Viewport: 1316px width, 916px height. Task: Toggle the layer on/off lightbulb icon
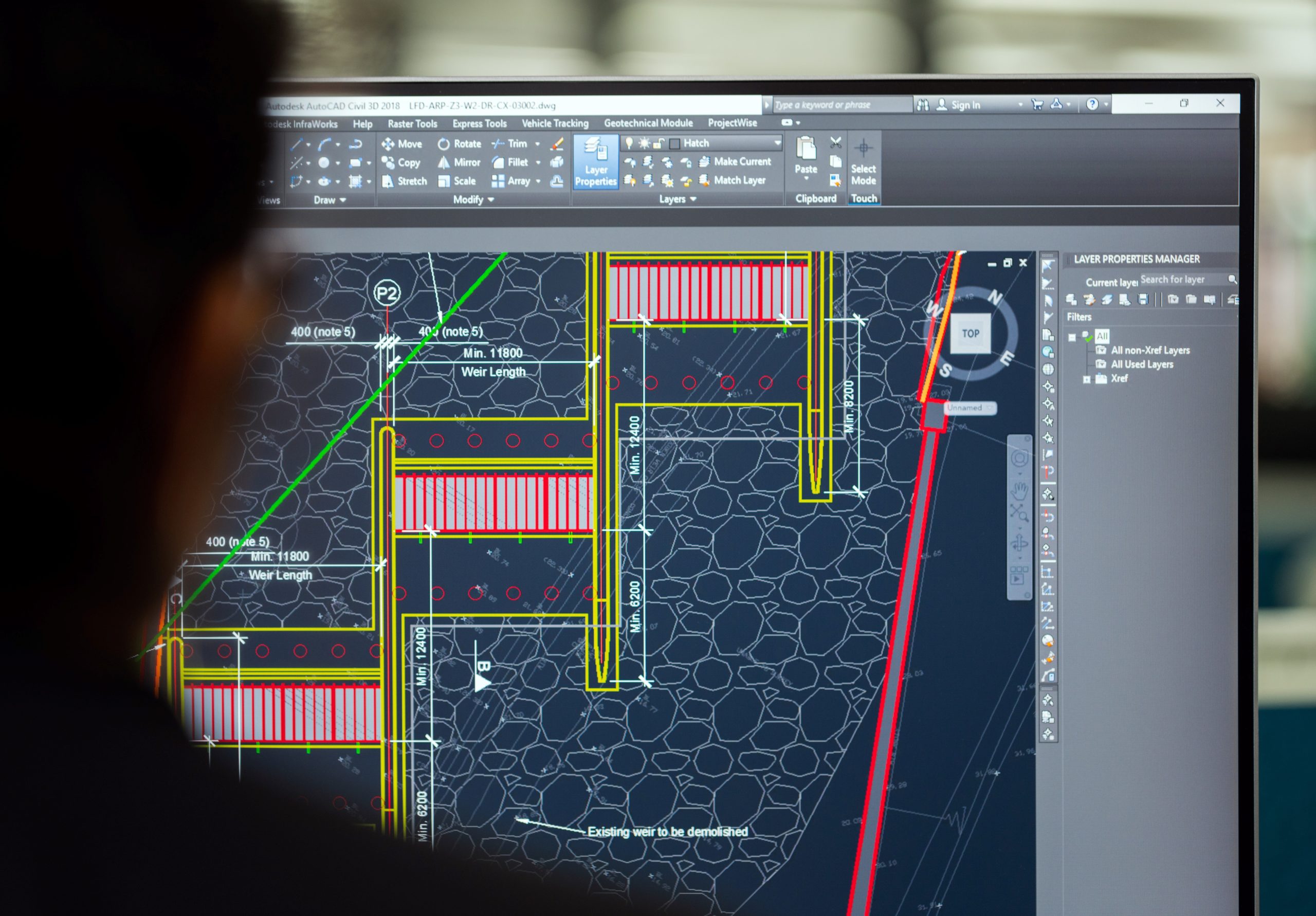pos(629,143)
